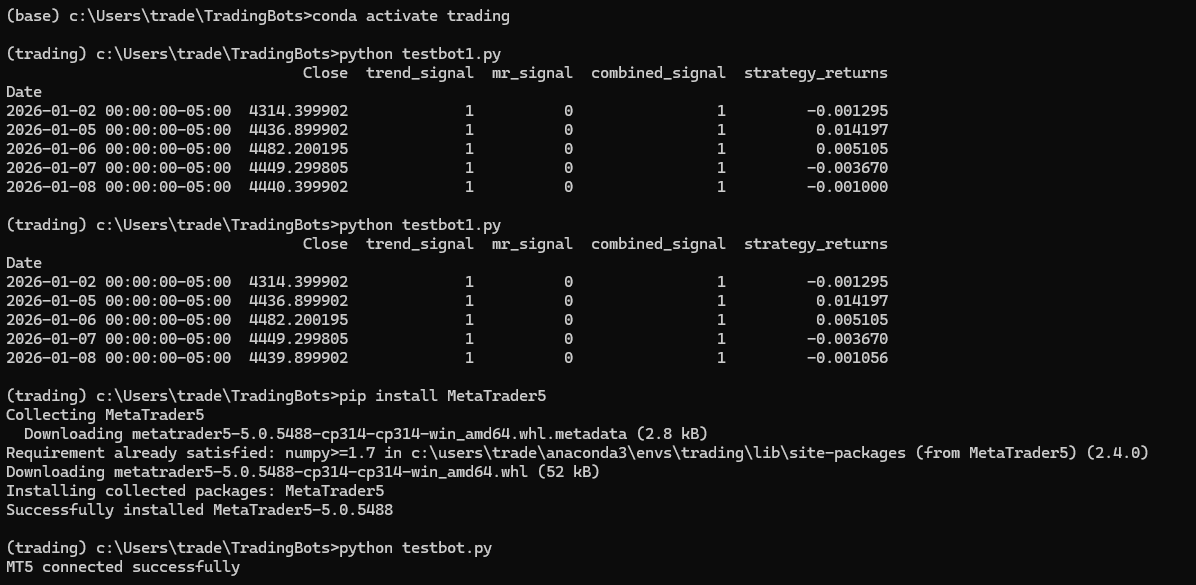
Task: Click the Close value 4439.899902
Action: [298, 358]
